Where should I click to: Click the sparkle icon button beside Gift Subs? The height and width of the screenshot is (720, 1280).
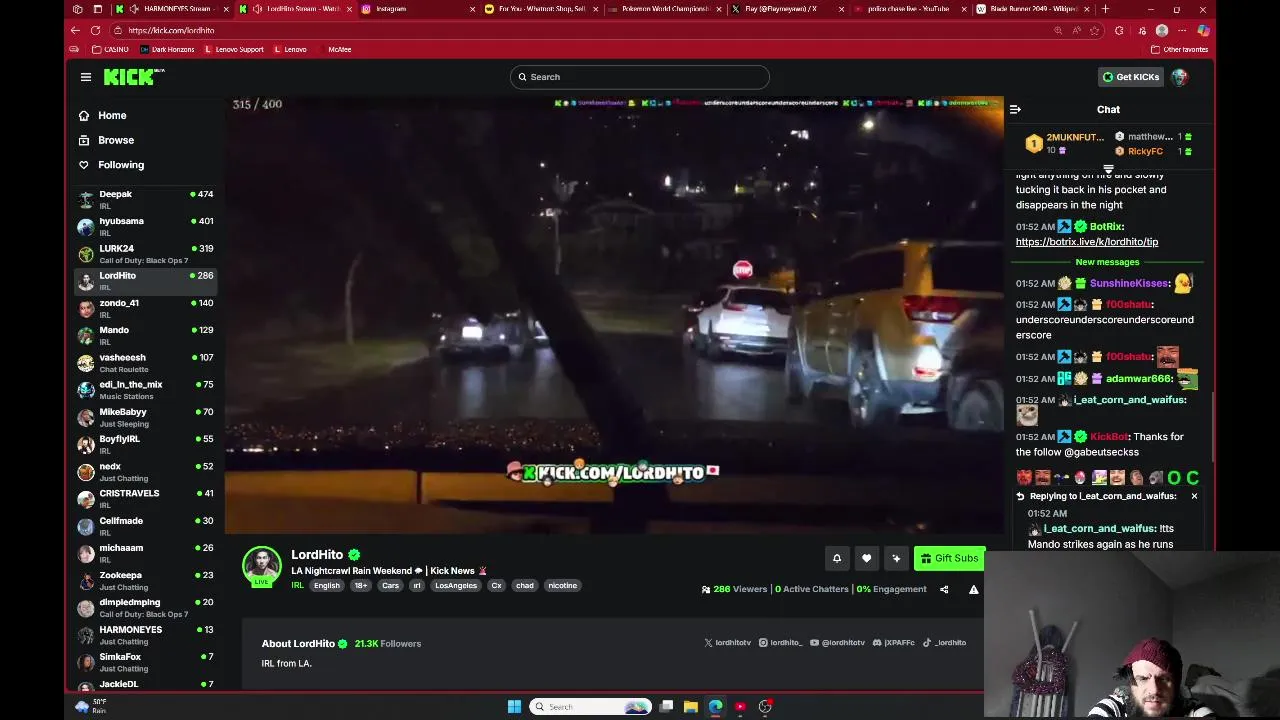896,559
